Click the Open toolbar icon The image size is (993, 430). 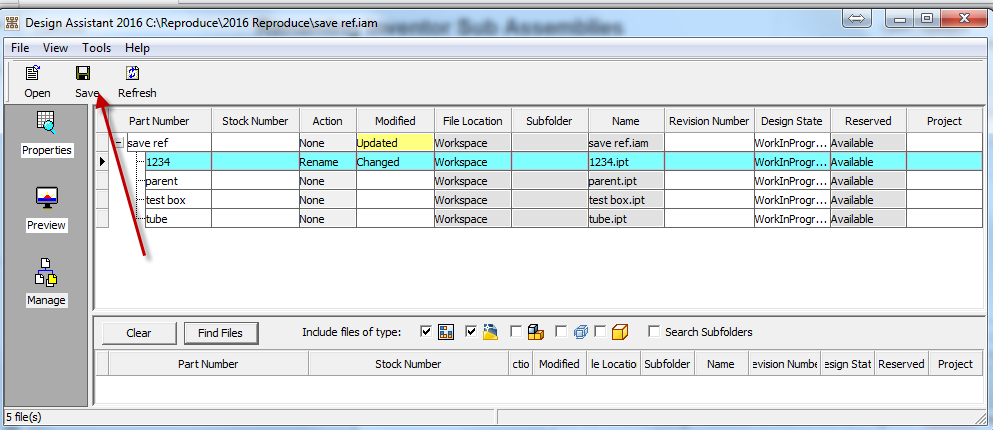coord(34,73)
